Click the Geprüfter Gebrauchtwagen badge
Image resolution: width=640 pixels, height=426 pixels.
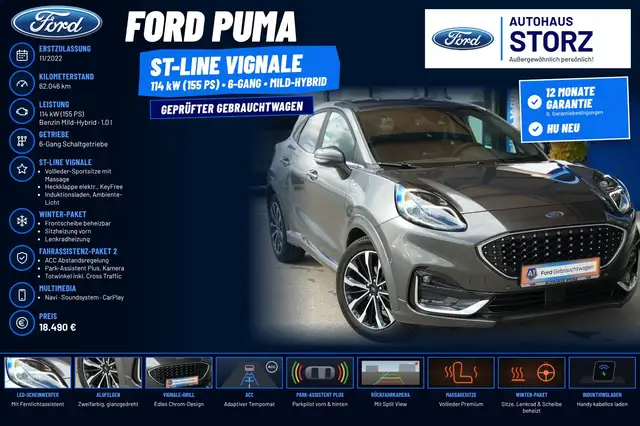click(x=232, y=108)
